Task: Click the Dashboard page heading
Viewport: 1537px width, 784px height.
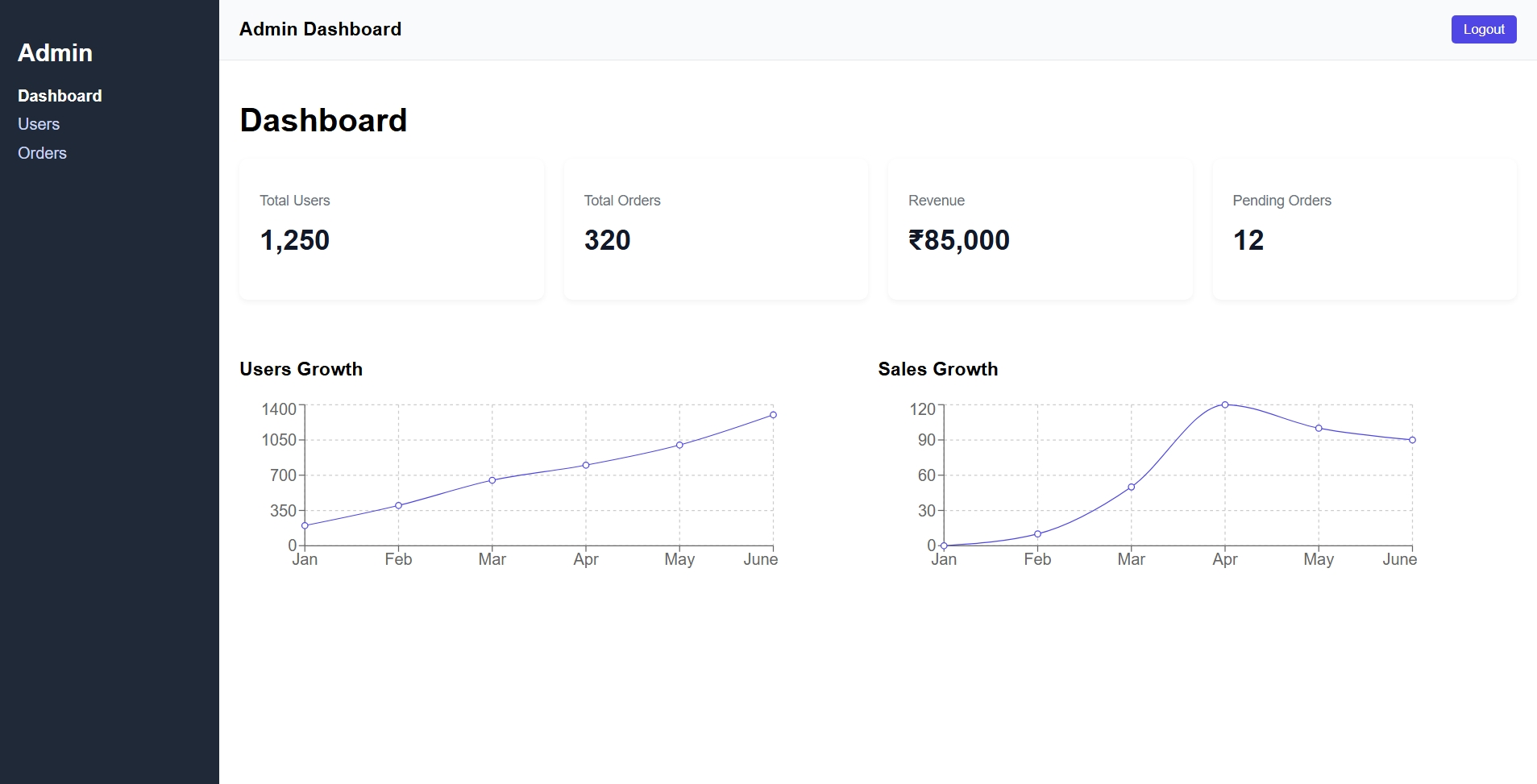Action: click(x=323, y=119)
